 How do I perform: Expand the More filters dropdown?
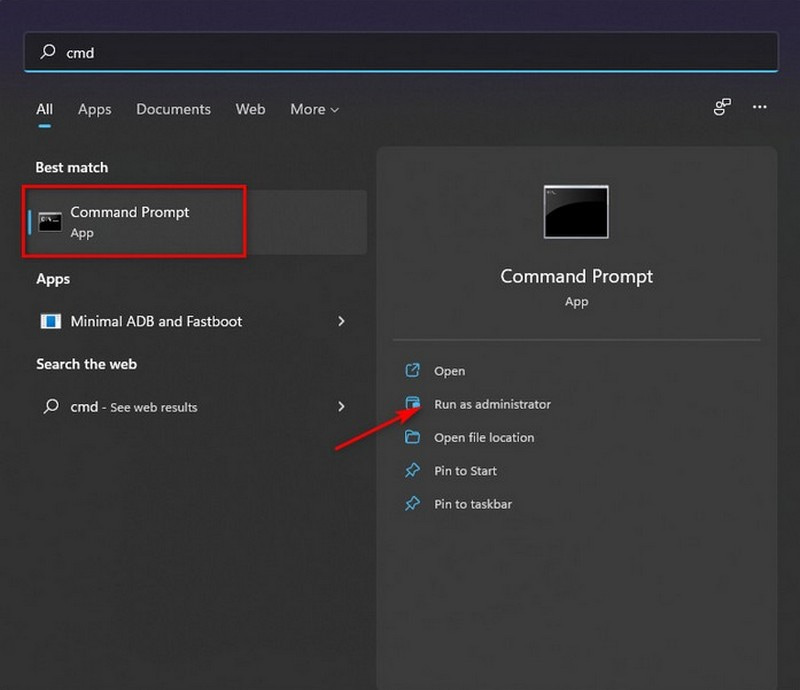click(x=314, y=109)
